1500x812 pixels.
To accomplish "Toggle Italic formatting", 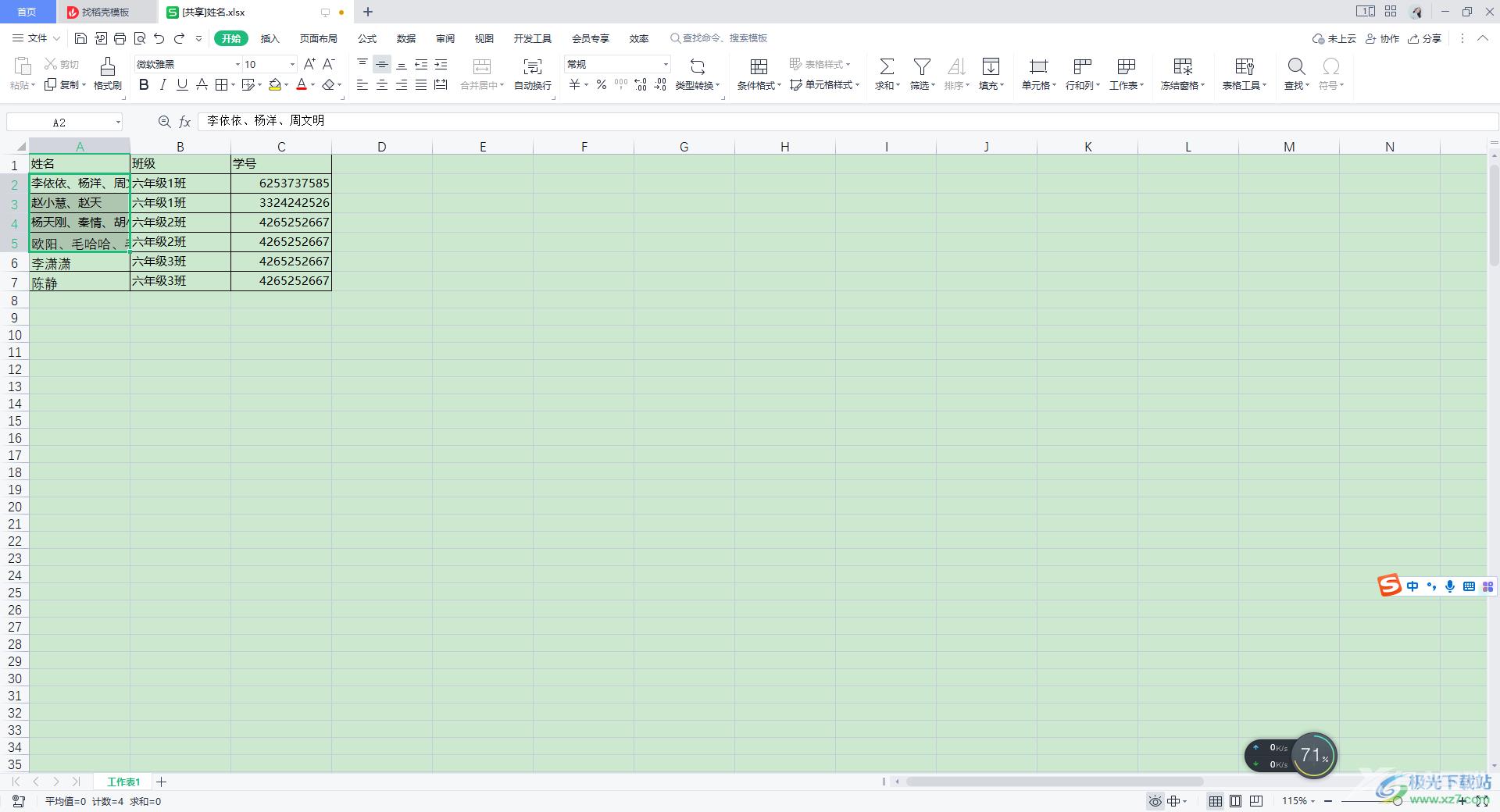I will (x=162, y=84).
